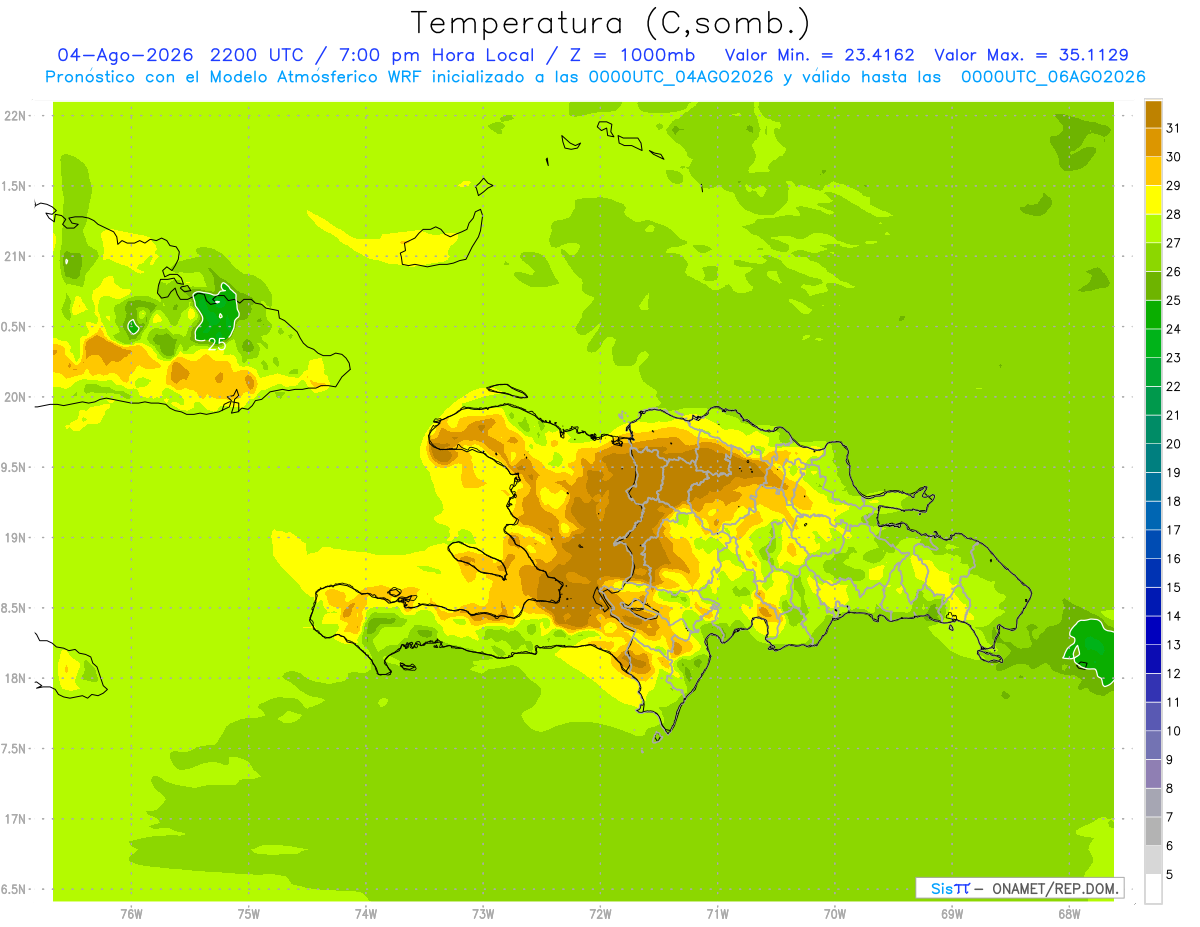Click the "69W" longitude label
Image resolution: width=1200 pixels, height=927 pixels.
952,914
